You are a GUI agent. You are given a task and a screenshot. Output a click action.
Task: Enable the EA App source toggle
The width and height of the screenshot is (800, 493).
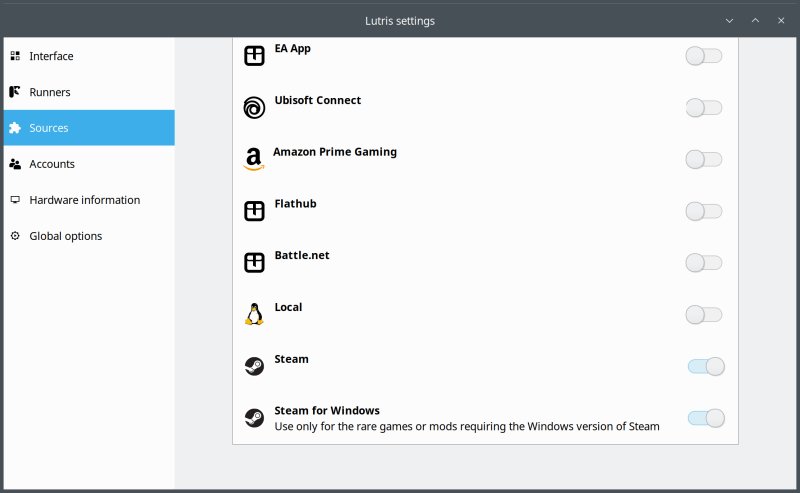click(x=704, y=56)
